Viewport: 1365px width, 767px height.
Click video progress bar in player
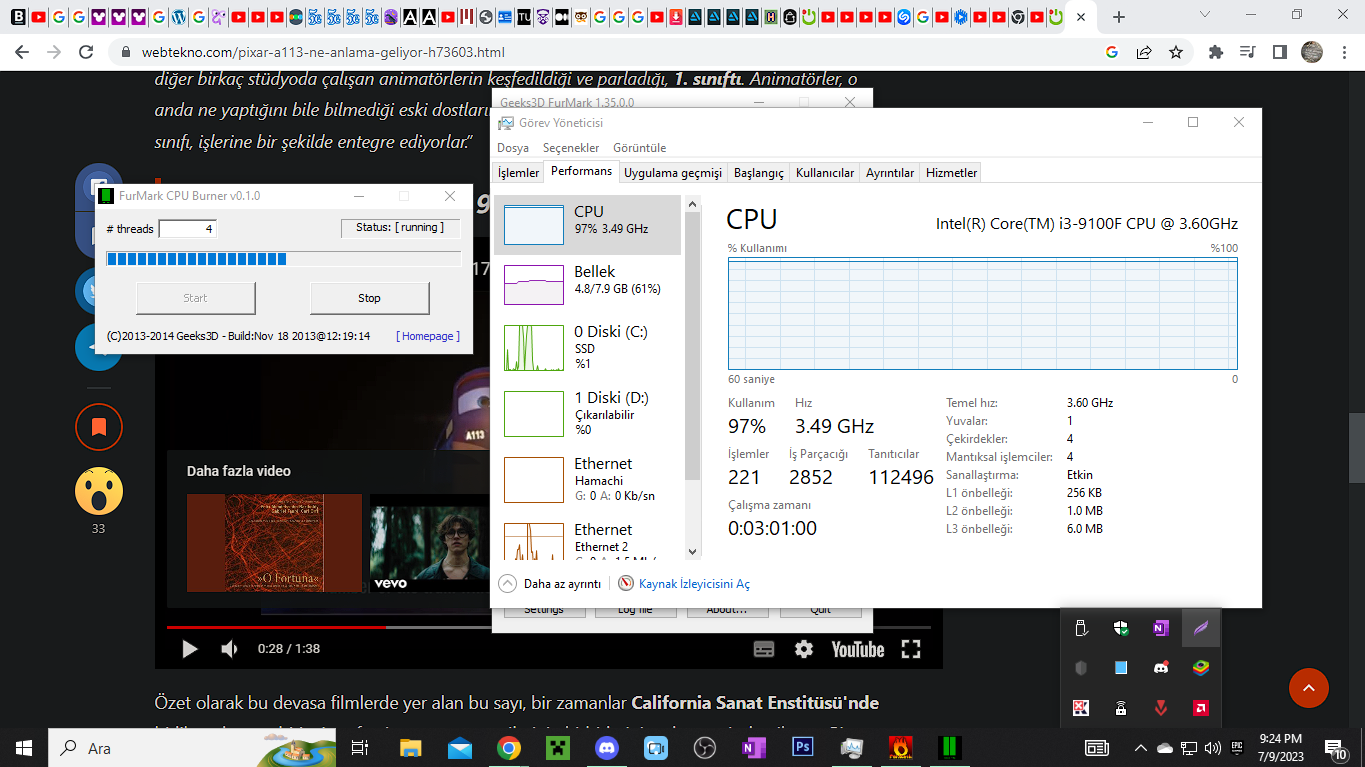click(548, 627)
